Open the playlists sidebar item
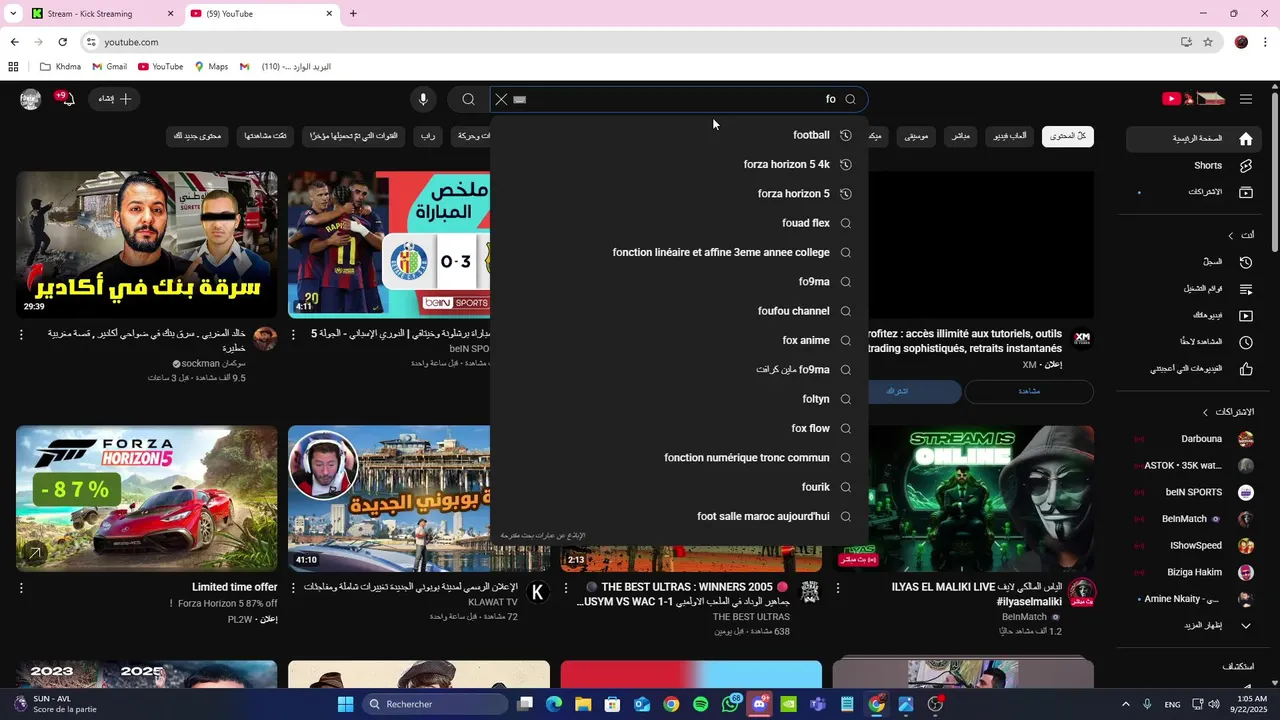1280x720 pixels. pyautogui.click(x=1191, y=289)
